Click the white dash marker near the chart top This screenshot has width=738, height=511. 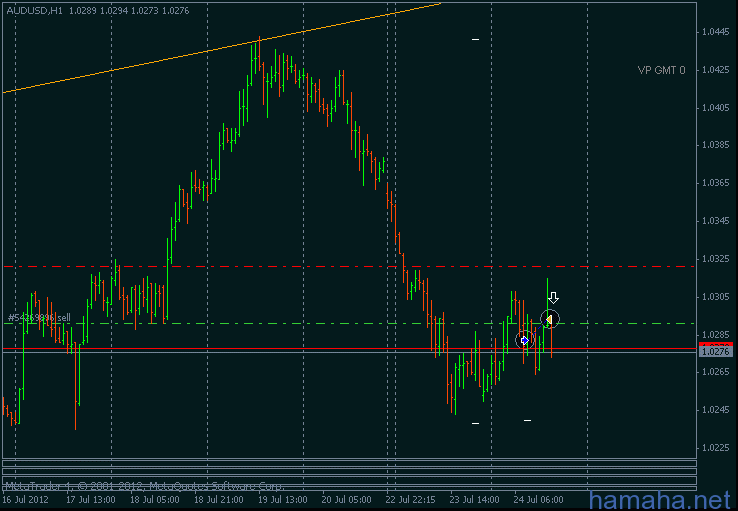(x=476, y=40)
